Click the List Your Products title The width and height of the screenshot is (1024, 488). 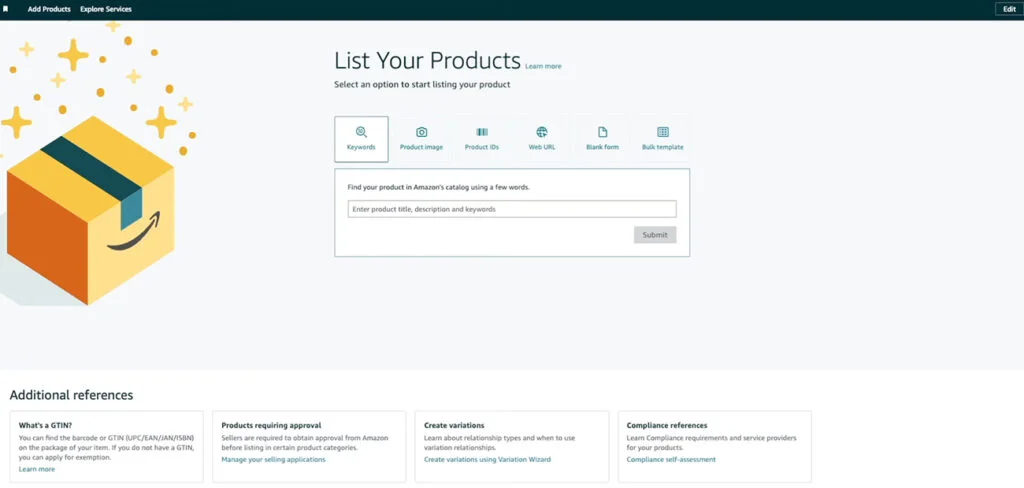pyautogui.click(x=427, y=60)
